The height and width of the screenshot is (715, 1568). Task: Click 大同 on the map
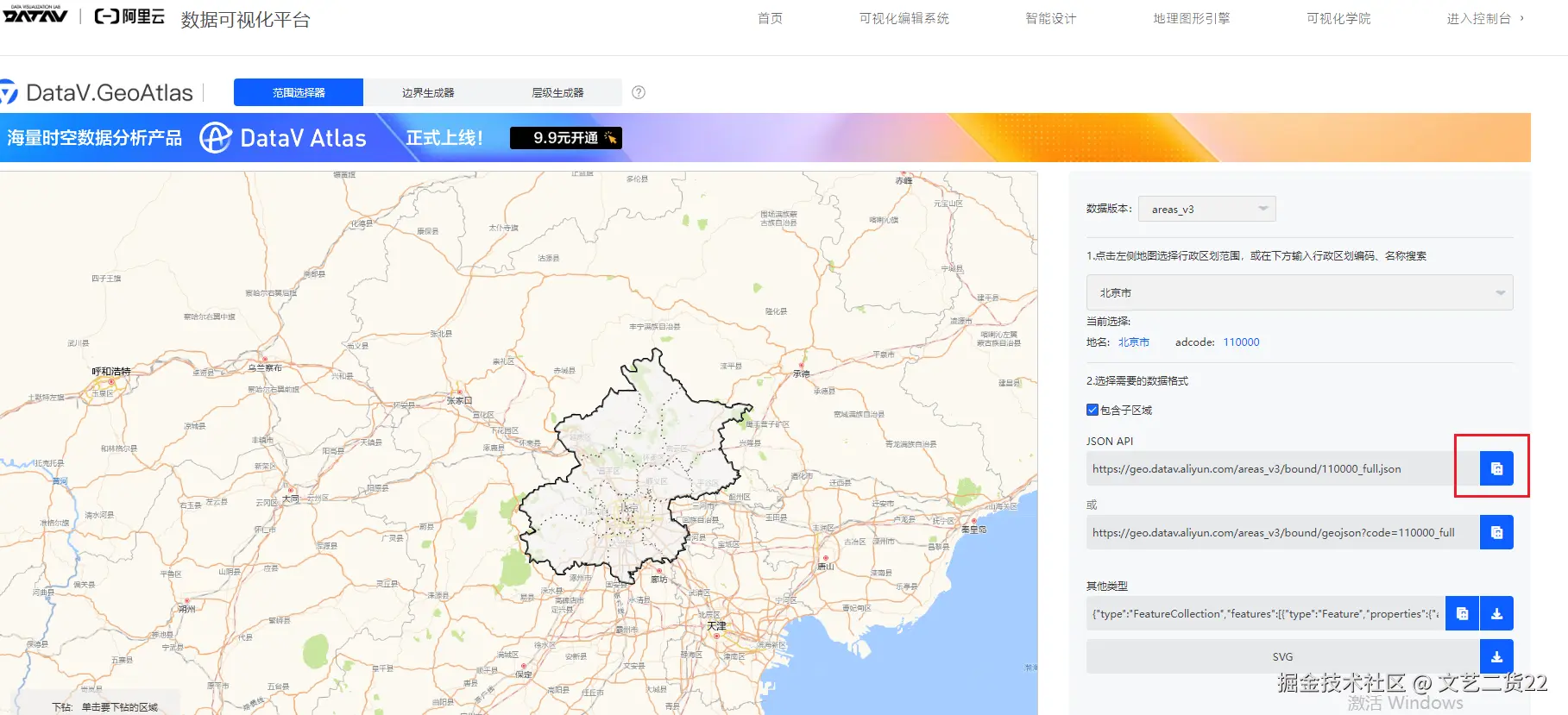(x=292, y=499)
